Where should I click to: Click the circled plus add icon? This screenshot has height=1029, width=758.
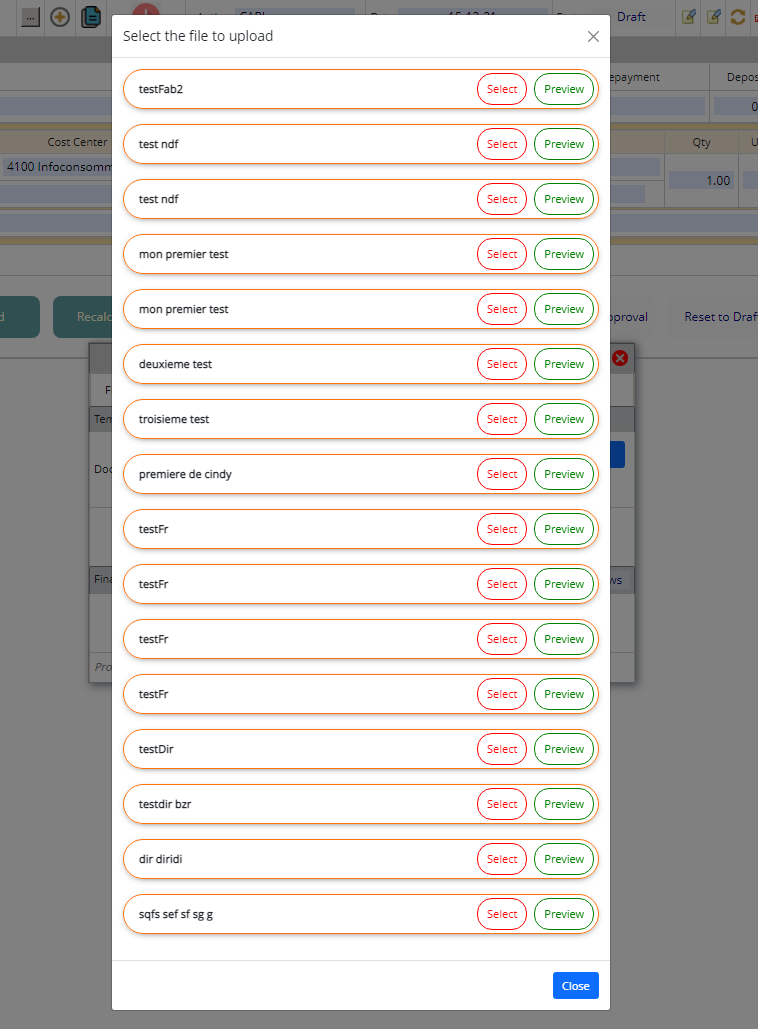60,17
